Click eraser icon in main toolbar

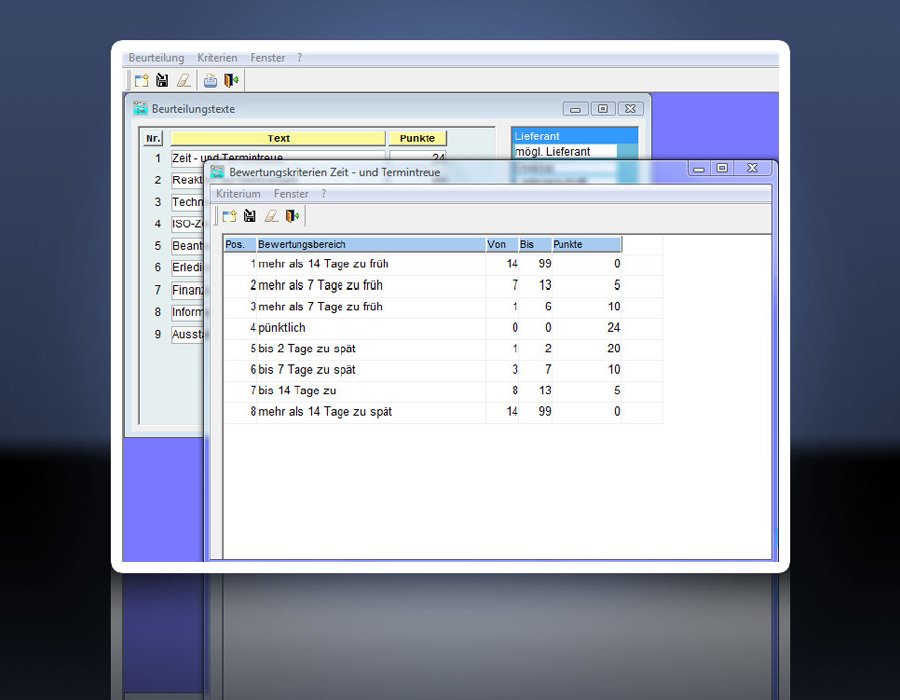[184, 80]
